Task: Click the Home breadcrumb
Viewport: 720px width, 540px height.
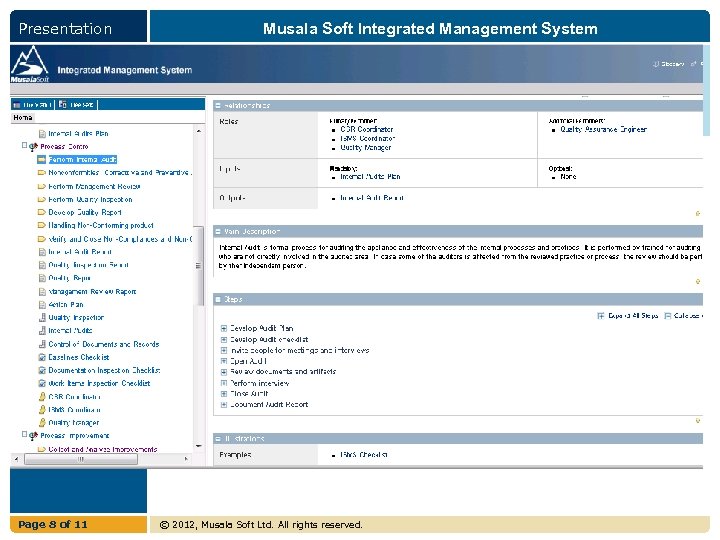Action: click(x=22, y=118)
